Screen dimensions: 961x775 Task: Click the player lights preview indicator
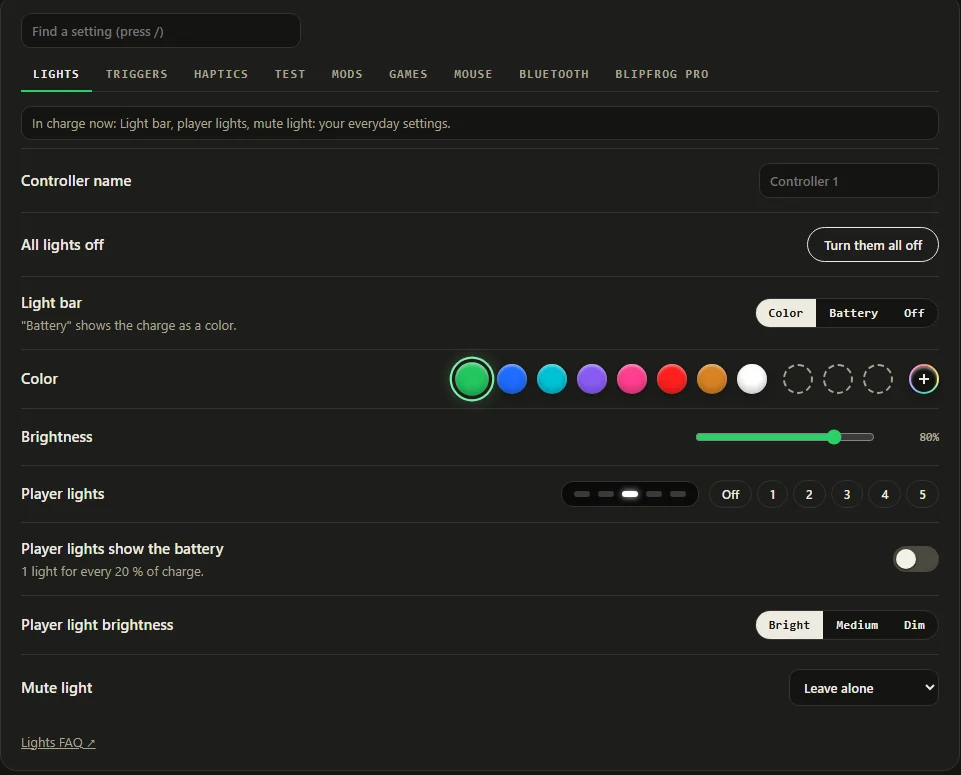[x=629, y=494]
